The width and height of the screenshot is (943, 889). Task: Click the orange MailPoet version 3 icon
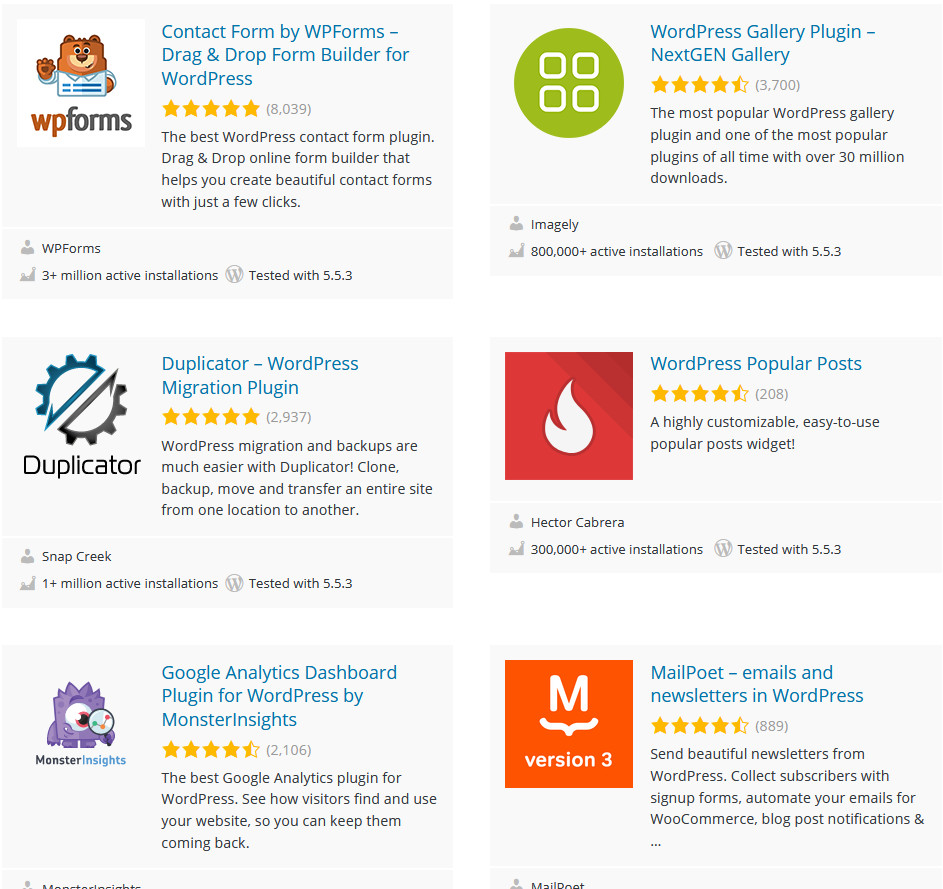pos(568,724)
